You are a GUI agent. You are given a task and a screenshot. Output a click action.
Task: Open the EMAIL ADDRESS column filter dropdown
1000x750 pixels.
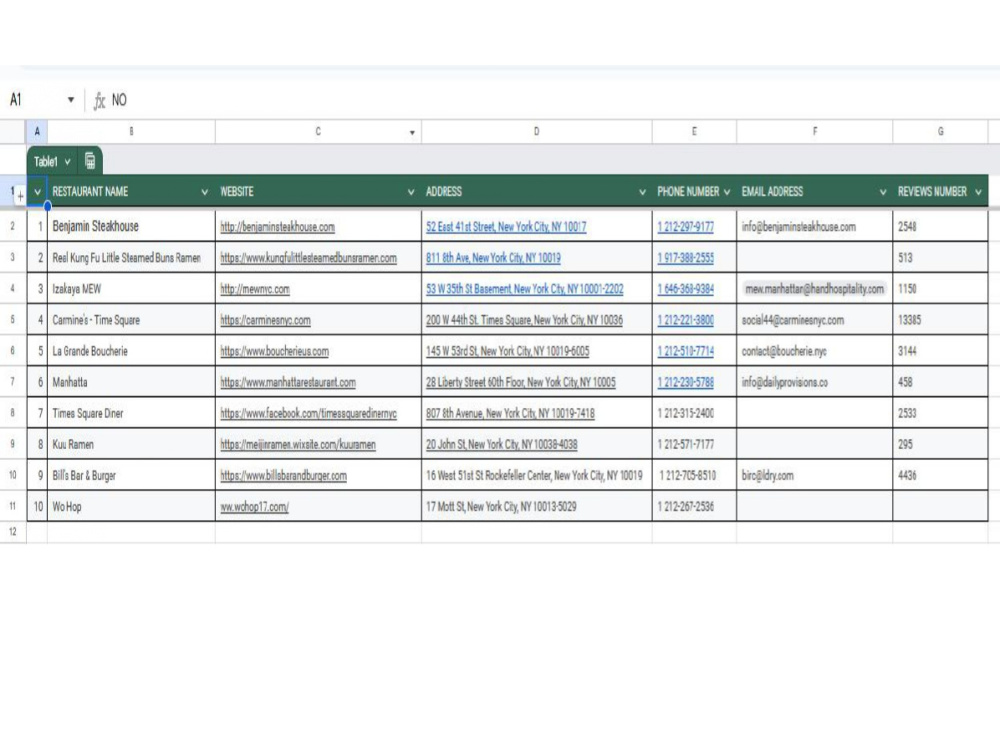(883, 192)
